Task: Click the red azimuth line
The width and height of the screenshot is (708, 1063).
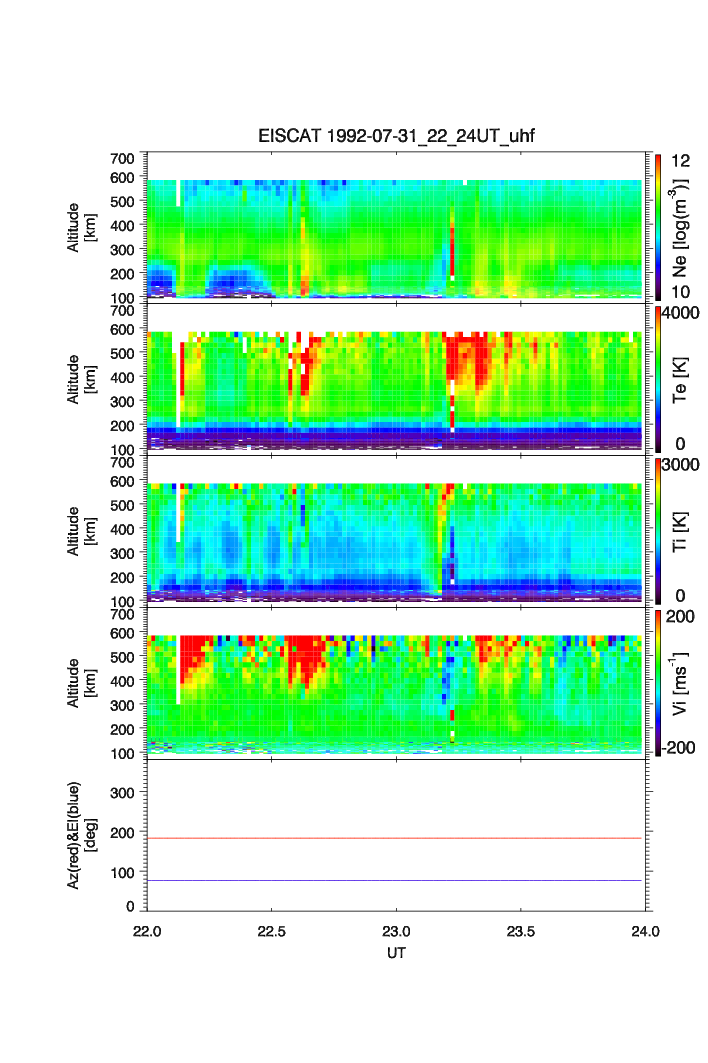Action: tap(394, 839)
